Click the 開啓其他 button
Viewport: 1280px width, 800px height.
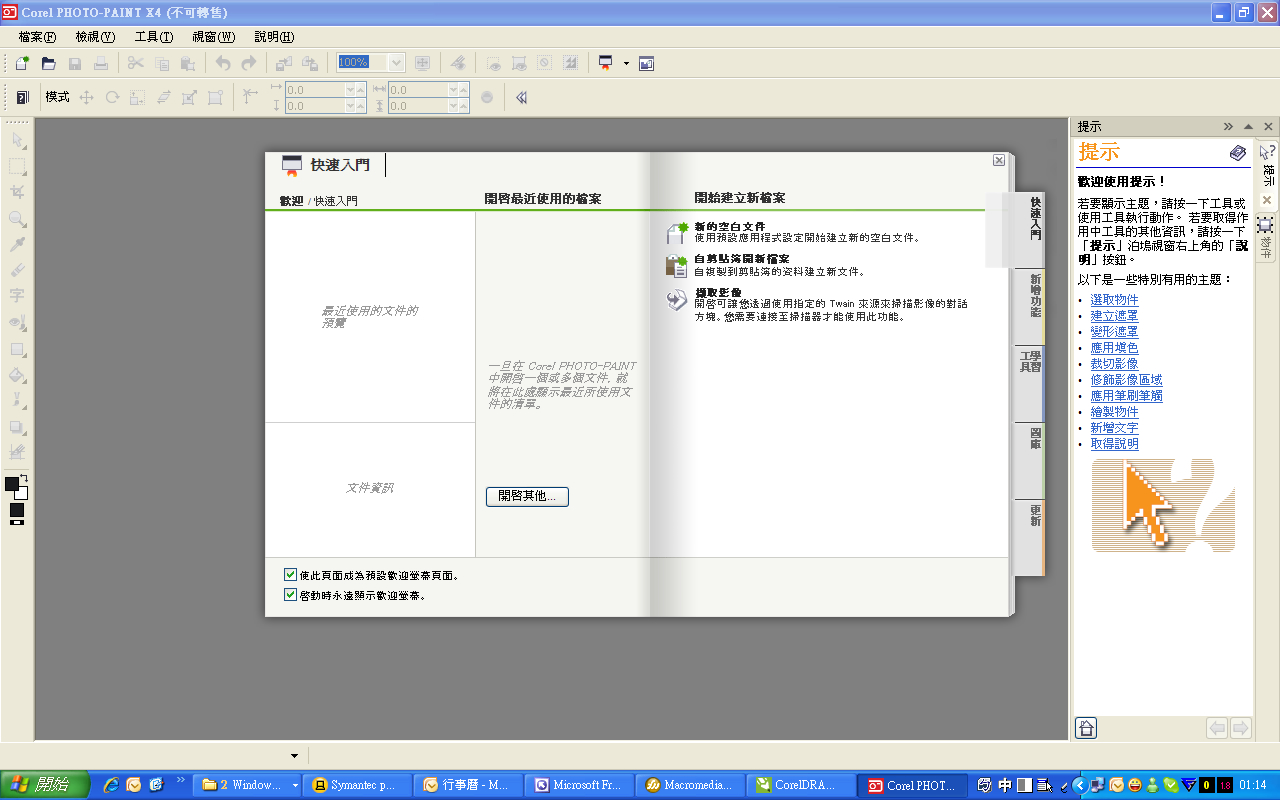[527, 496]
